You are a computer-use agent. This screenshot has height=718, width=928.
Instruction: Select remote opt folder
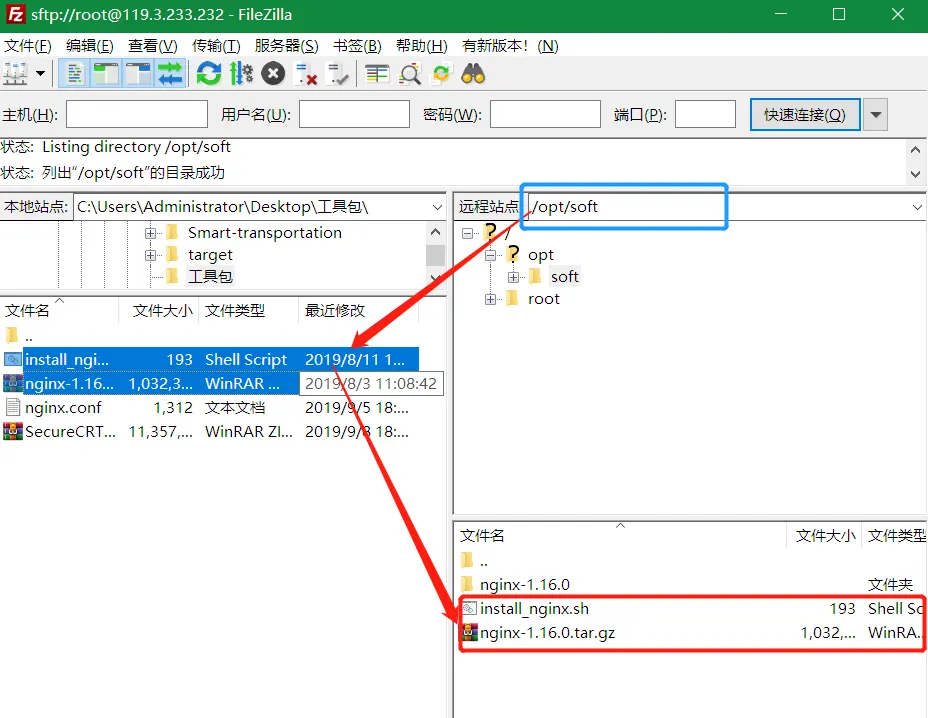[x=540, y=255]
